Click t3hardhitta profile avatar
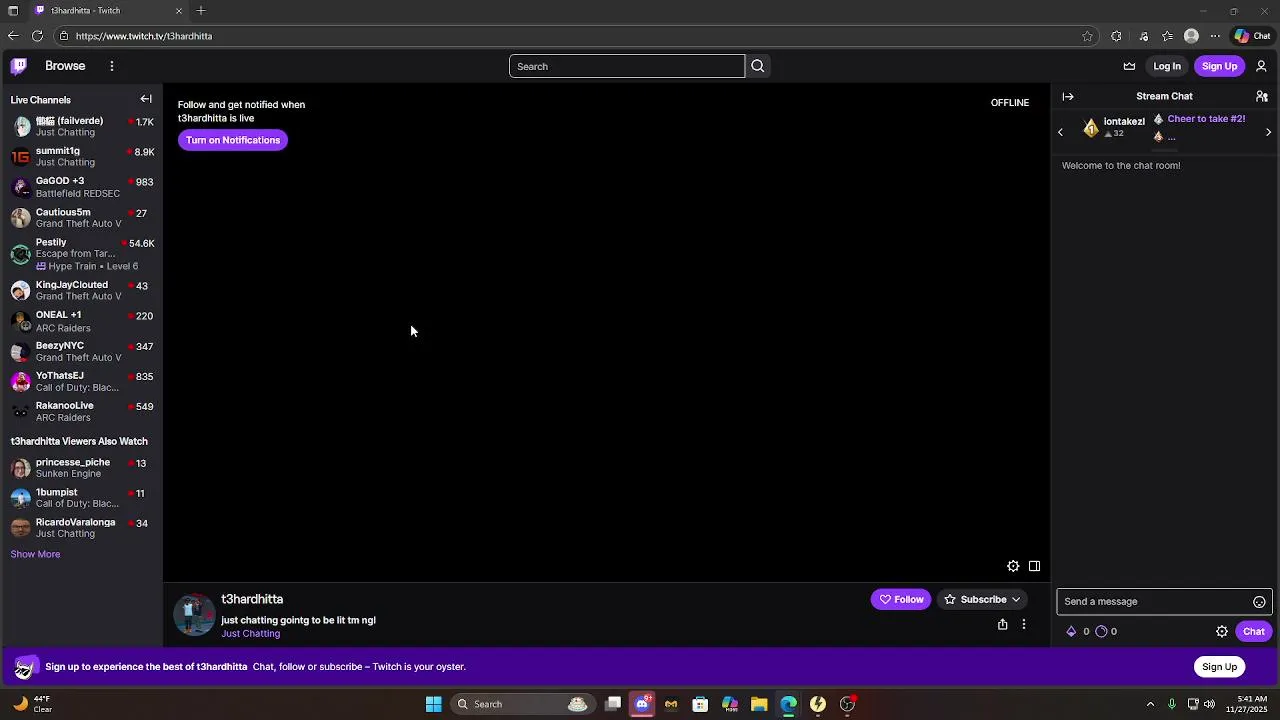Viewport: 1280px width, 720px height. (194, 615)
